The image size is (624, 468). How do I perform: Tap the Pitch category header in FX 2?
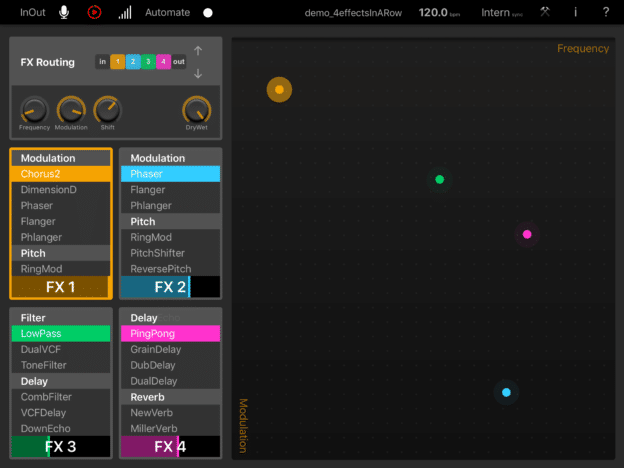(170, 222)
